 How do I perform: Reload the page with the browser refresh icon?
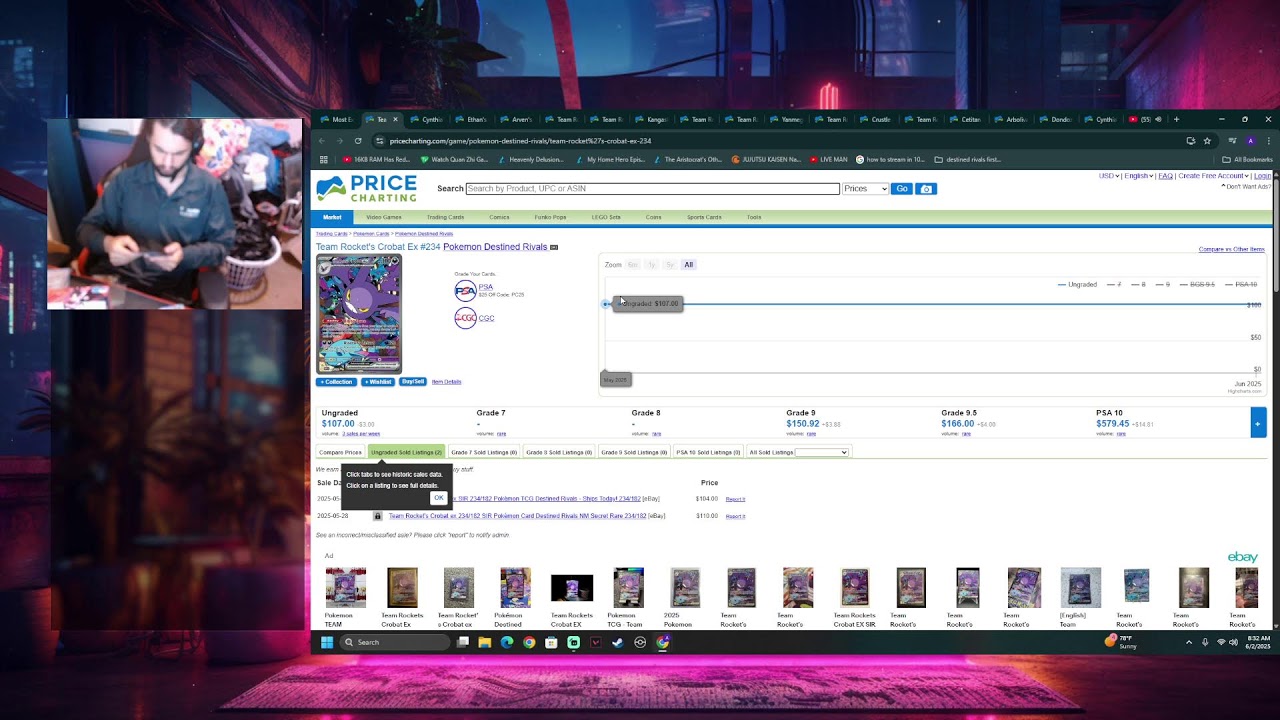[x=358, y=141]
